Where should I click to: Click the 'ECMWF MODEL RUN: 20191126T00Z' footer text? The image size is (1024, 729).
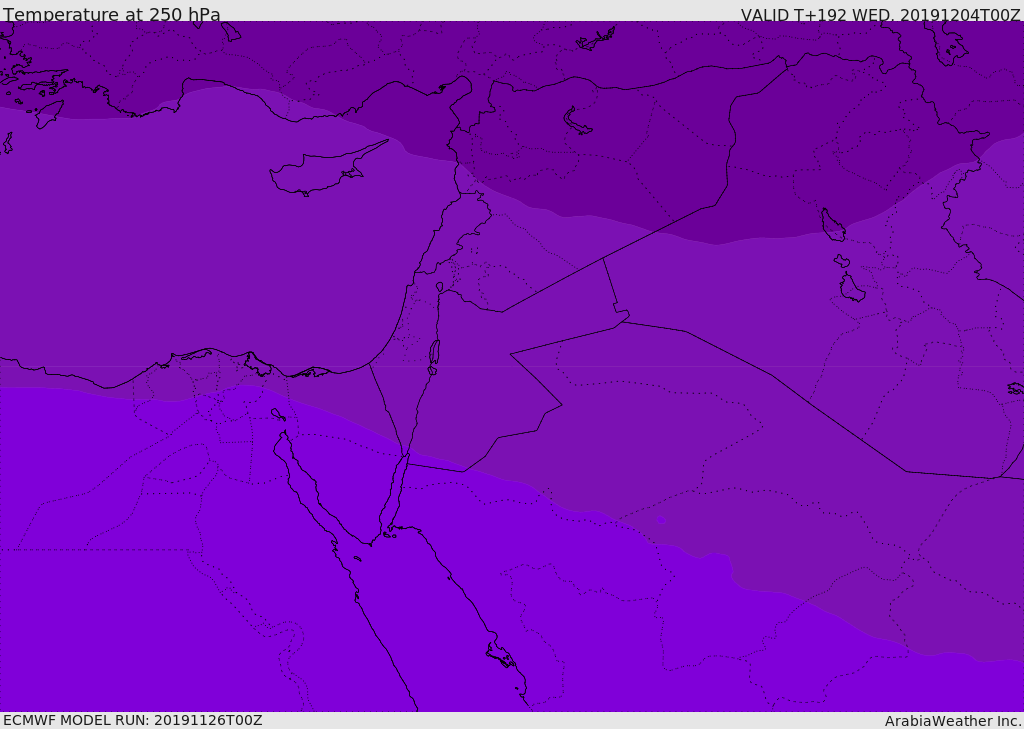click(x=133, y=720)
